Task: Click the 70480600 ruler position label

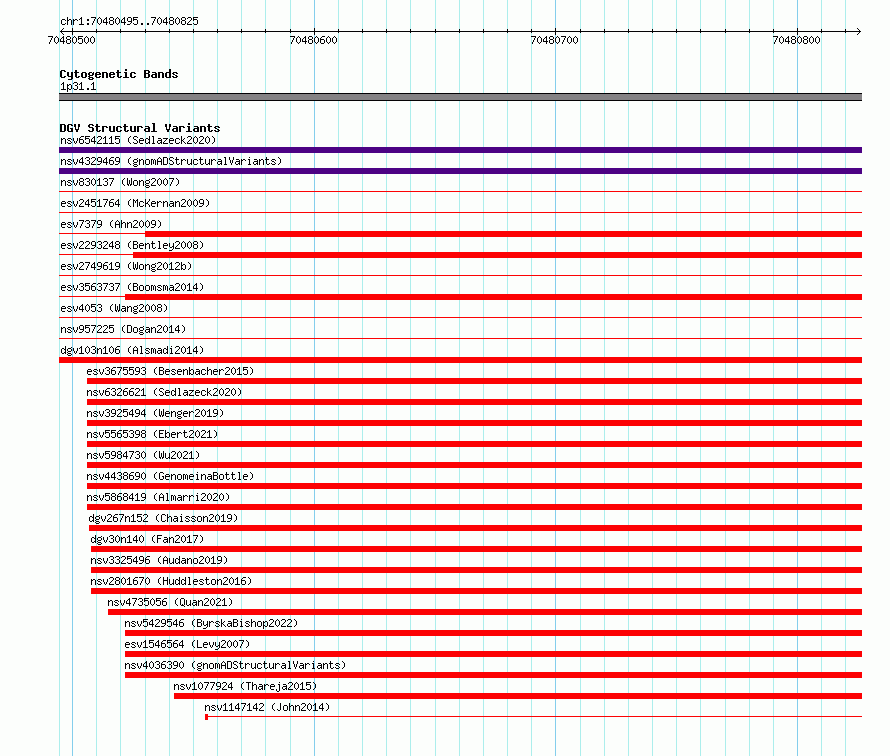Action: click(x=313, y=40)
